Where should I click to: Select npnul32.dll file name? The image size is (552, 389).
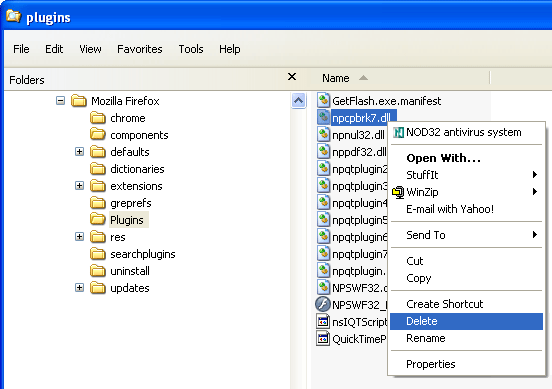tap(358, 135)
